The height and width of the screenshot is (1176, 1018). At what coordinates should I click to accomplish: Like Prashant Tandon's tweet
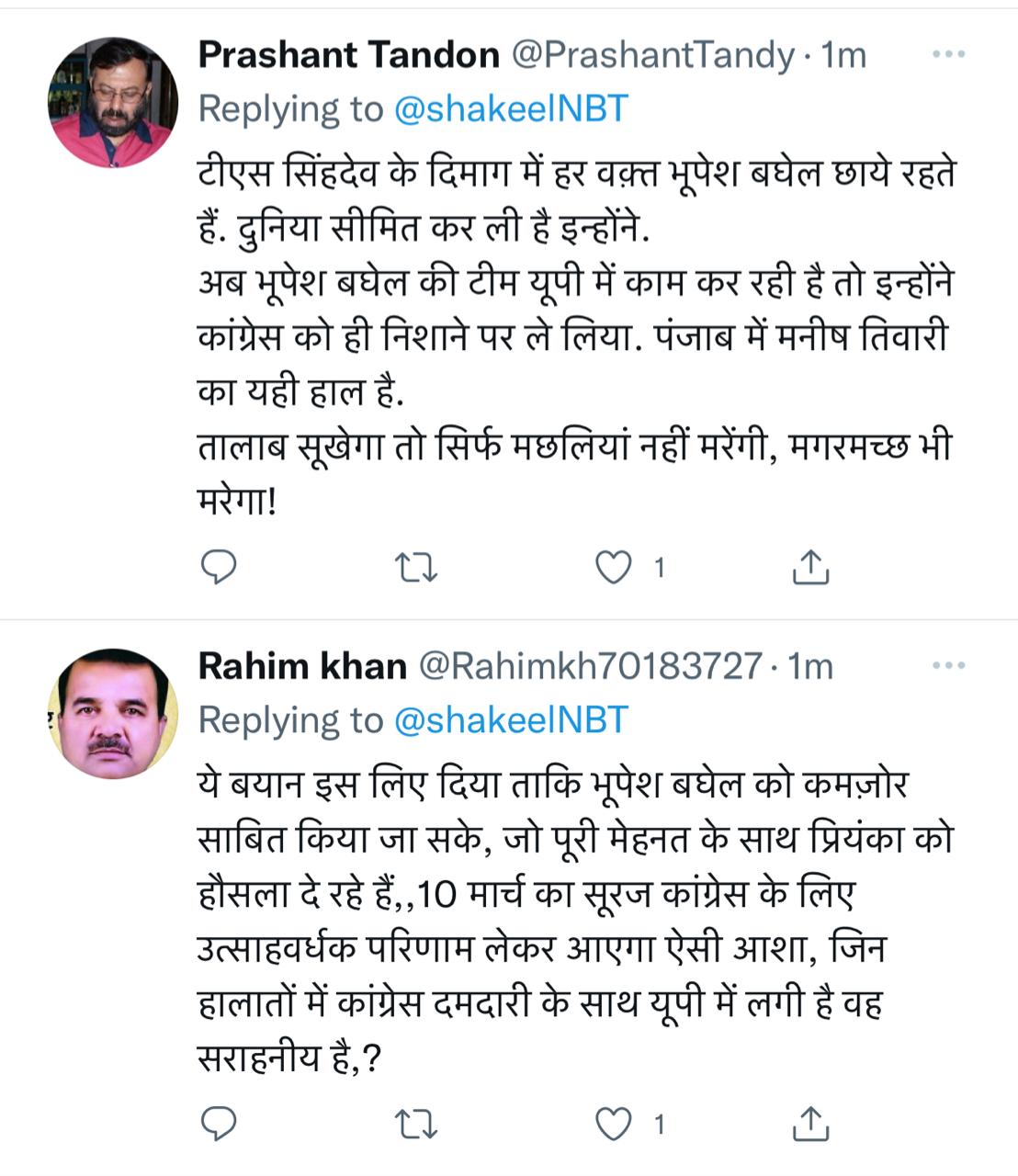[x=613, y=568]
